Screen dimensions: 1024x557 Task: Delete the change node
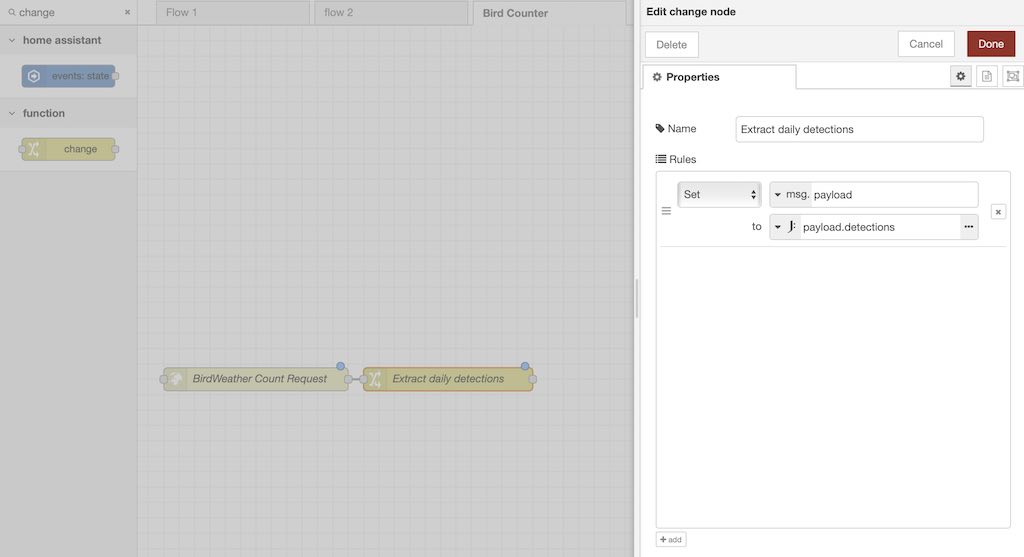(x=671, y=45)
